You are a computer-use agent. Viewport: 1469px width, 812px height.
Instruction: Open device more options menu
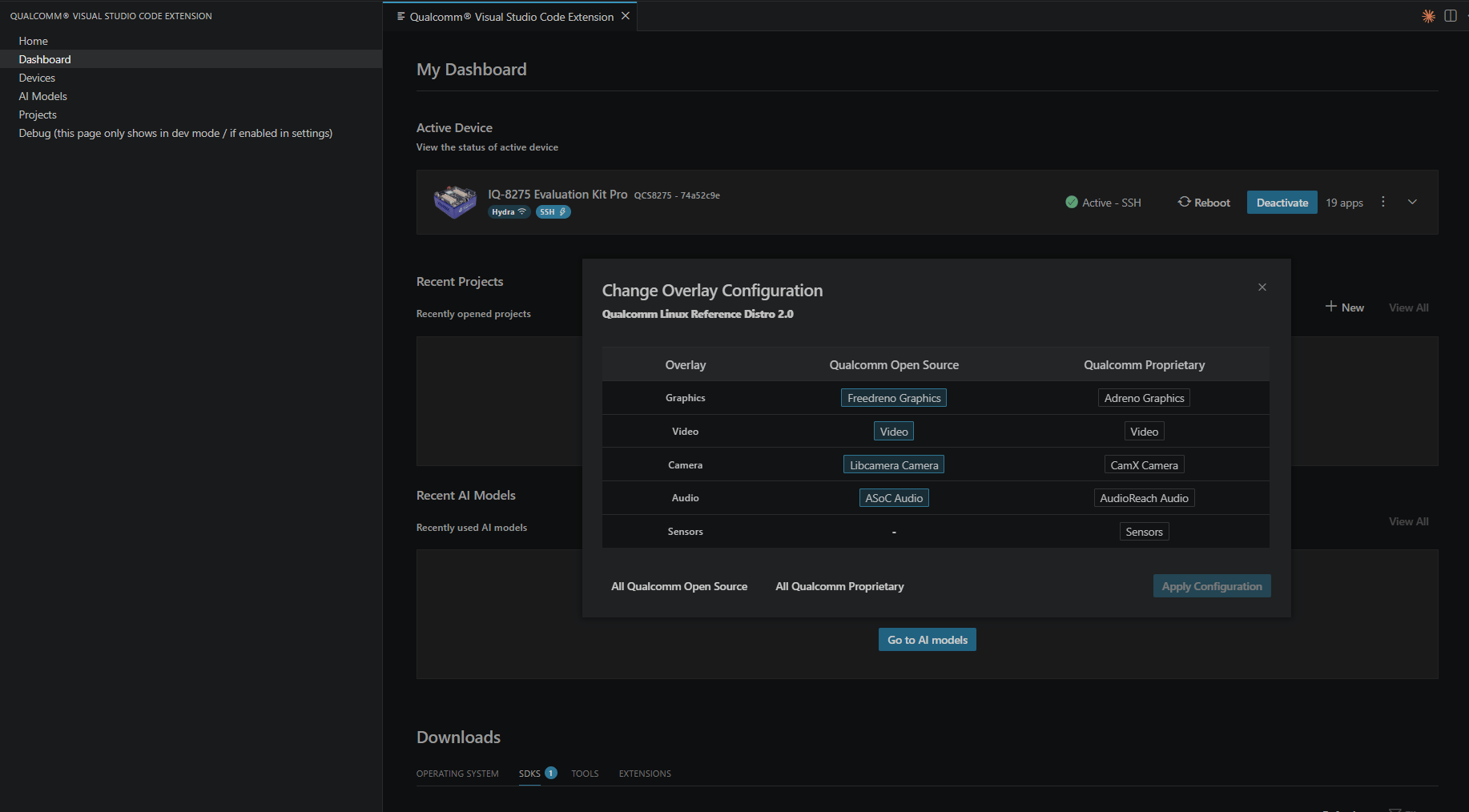(x=1383, y=202)
